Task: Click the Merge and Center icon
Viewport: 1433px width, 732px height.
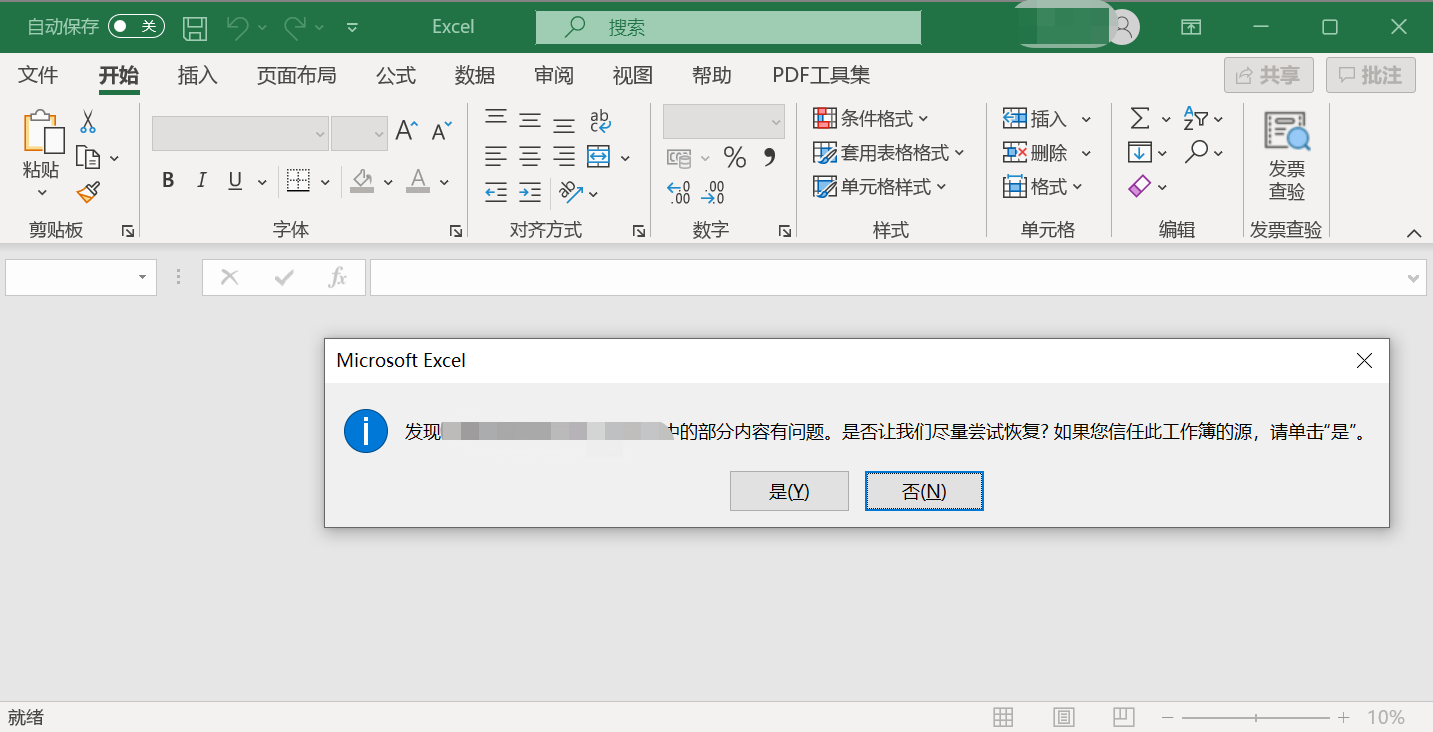Action: (x=598, y=157)
